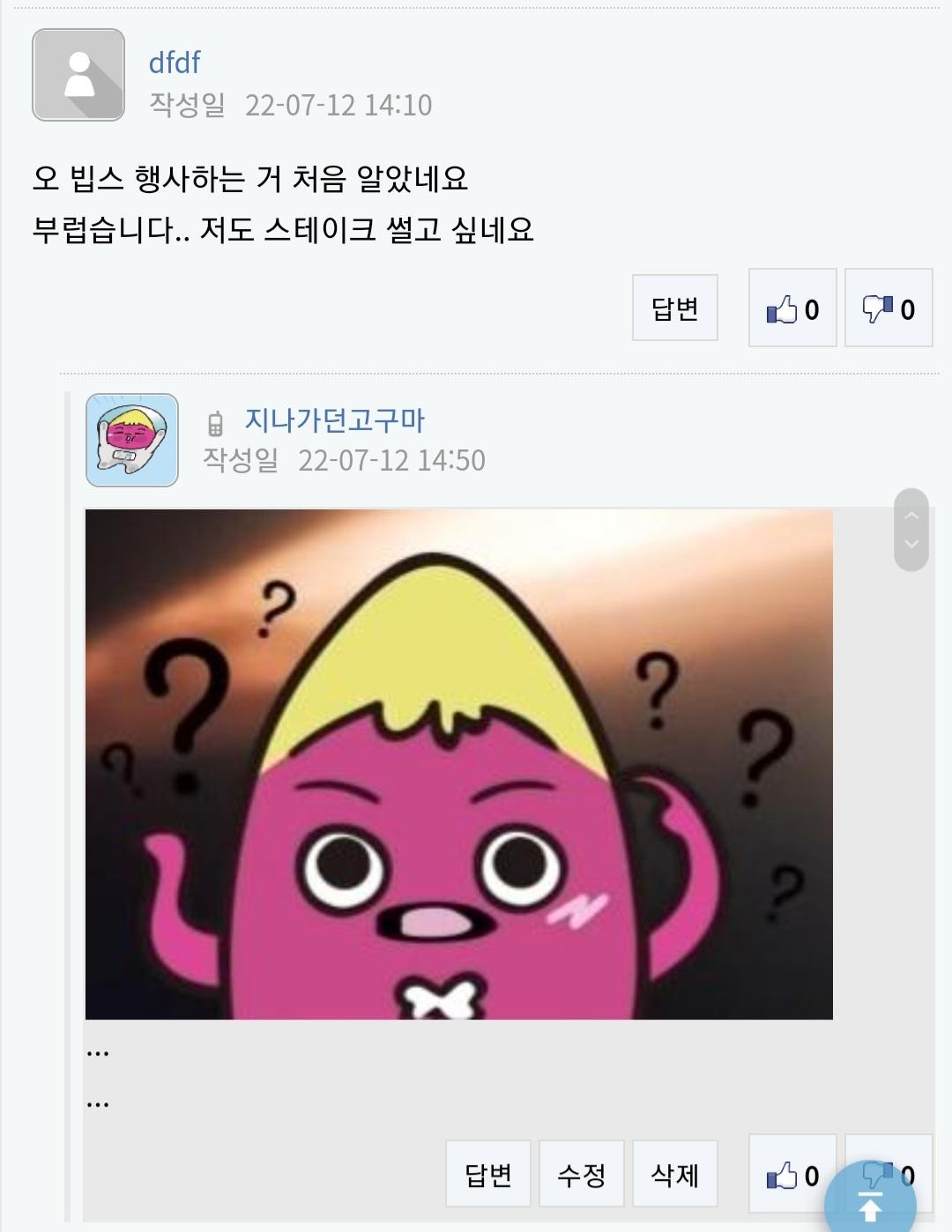
Task: Open the 지나가던고구마 profile avatar
Action: coord(132,440)
